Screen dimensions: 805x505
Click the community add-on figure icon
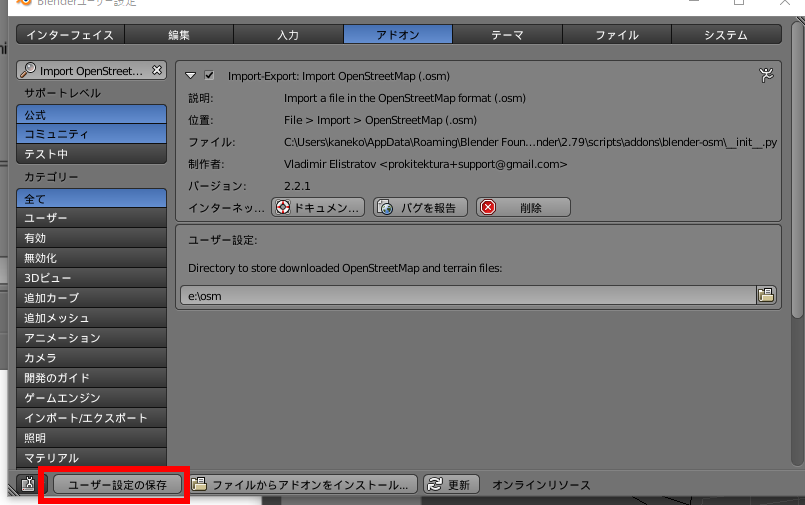click(766, 75)
